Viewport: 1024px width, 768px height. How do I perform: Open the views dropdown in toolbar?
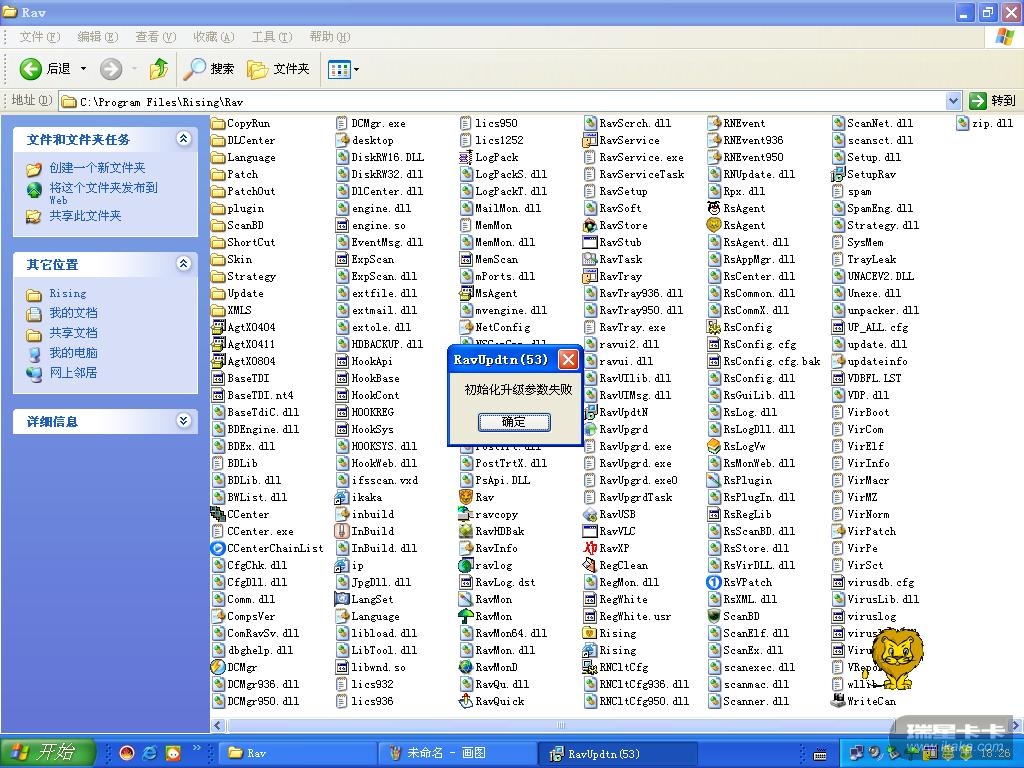pyautogui.click(x=343, y=69)
